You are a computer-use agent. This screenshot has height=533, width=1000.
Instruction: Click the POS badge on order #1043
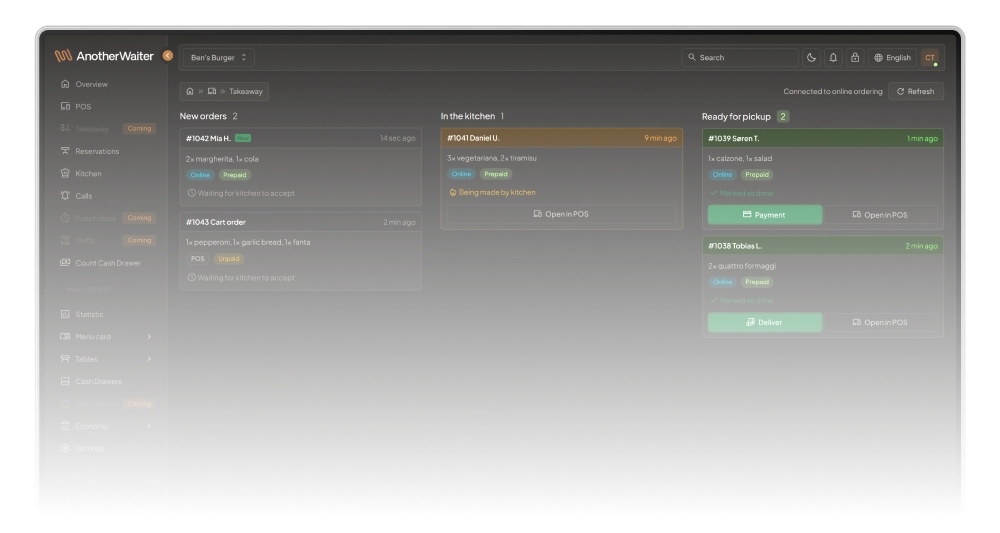(198, 259)
